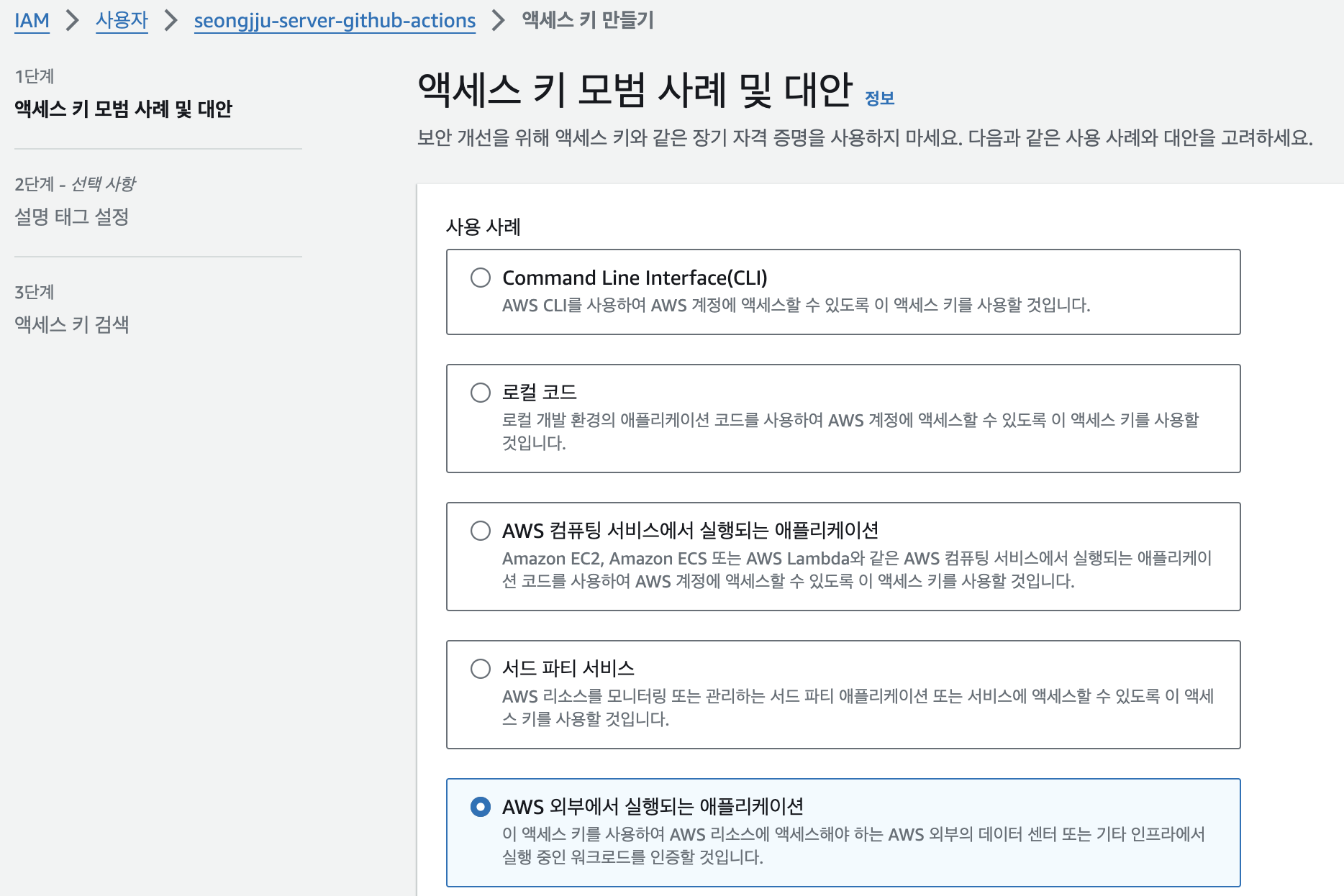Click the 로컬 코드 option description text
The width and height of the screenshot is (1344, 896).
[850, 431]
